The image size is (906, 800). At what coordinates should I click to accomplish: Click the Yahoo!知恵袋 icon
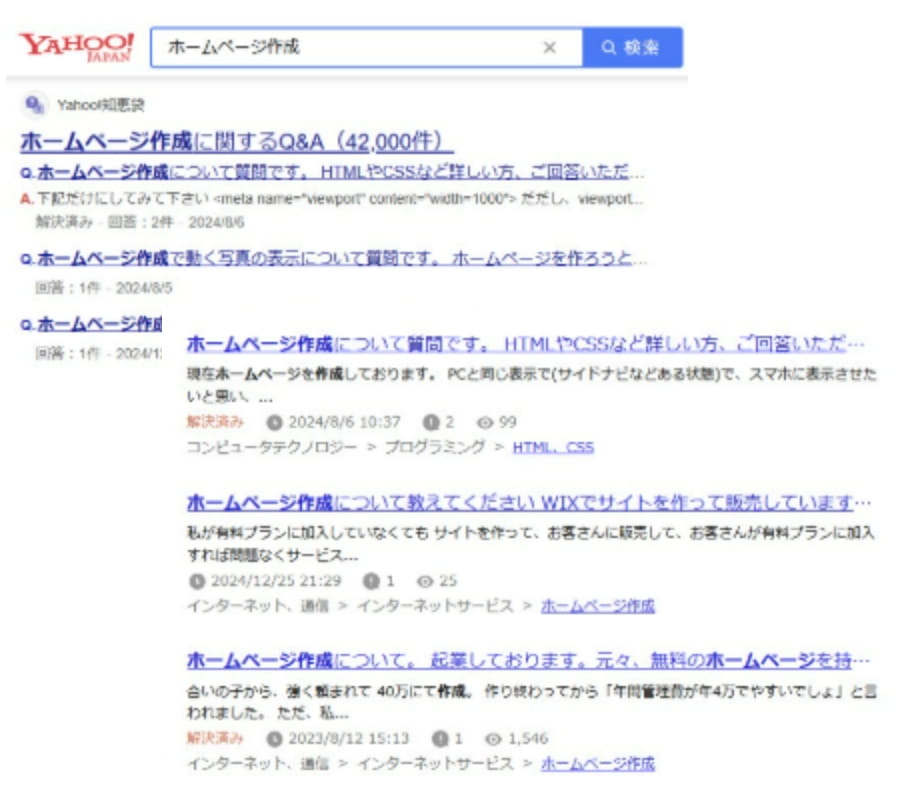(x=34, y=105)
